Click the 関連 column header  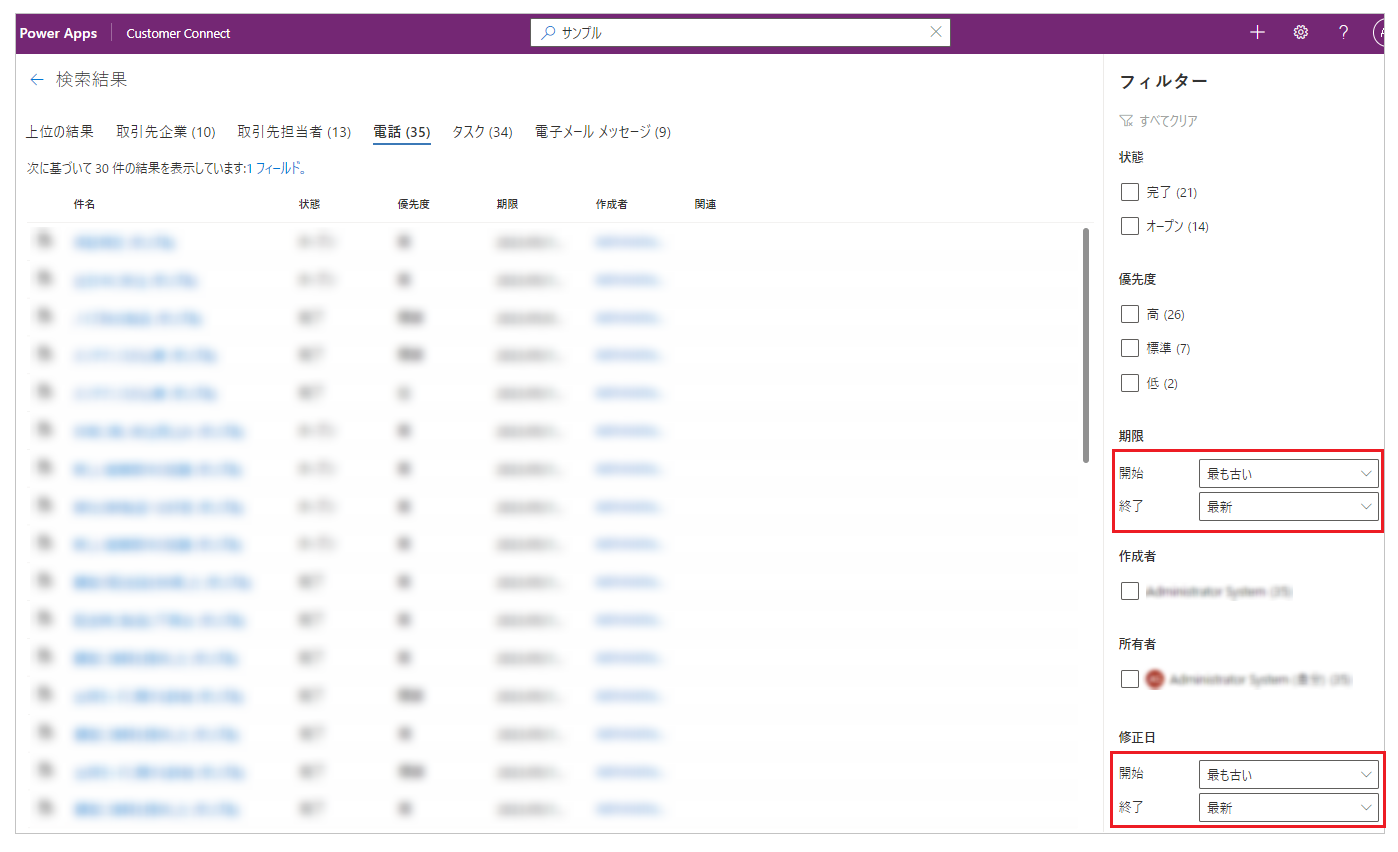tap(705, 204)
